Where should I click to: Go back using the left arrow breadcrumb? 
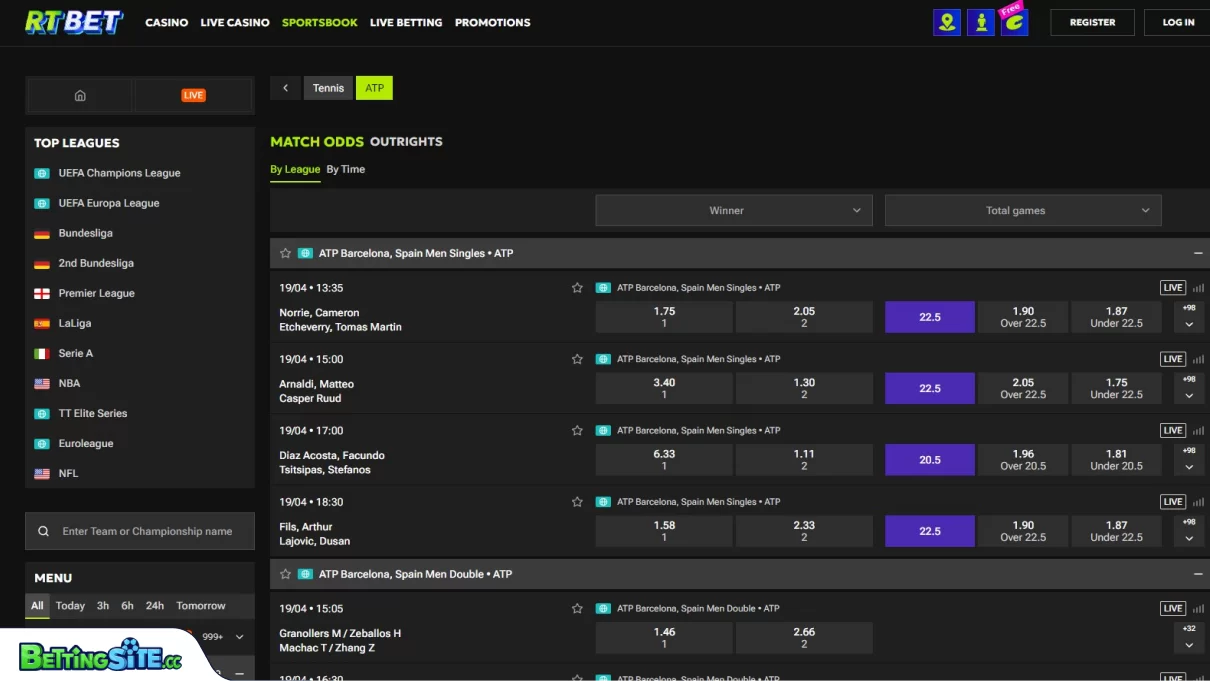[285, 88]
